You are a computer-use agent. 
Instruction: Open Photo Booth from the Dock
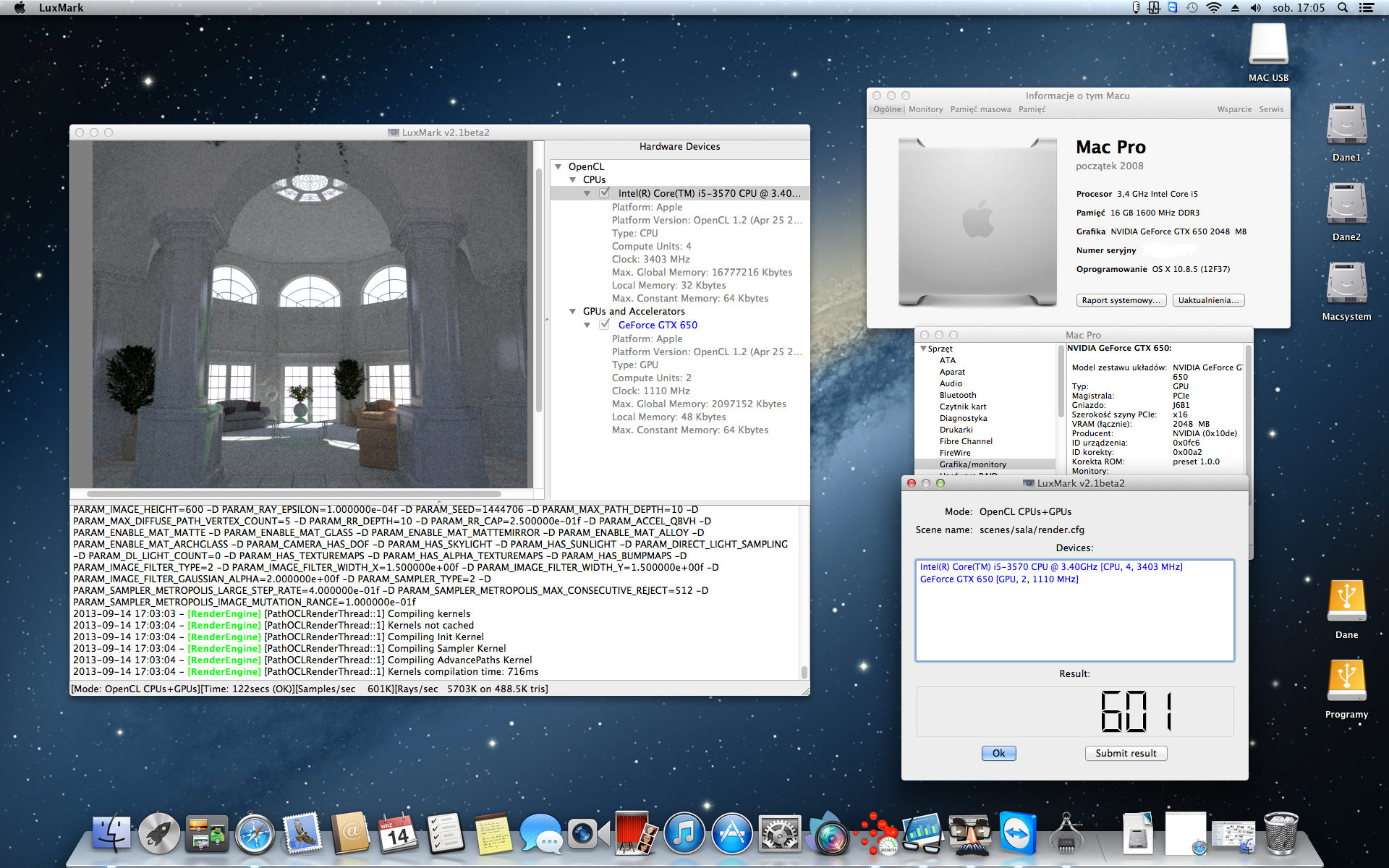coord(637,834)
